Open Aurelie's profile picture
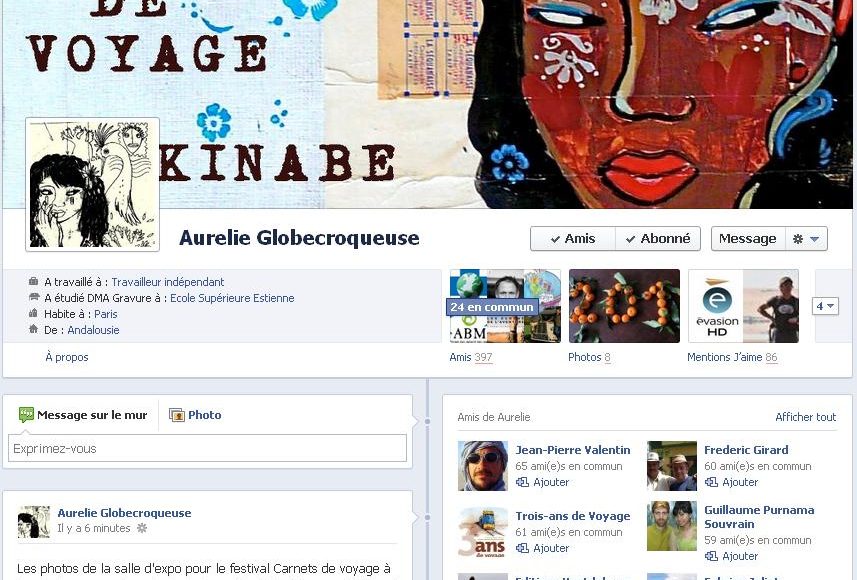Screen dimensions: 857x580 point(92,185)
